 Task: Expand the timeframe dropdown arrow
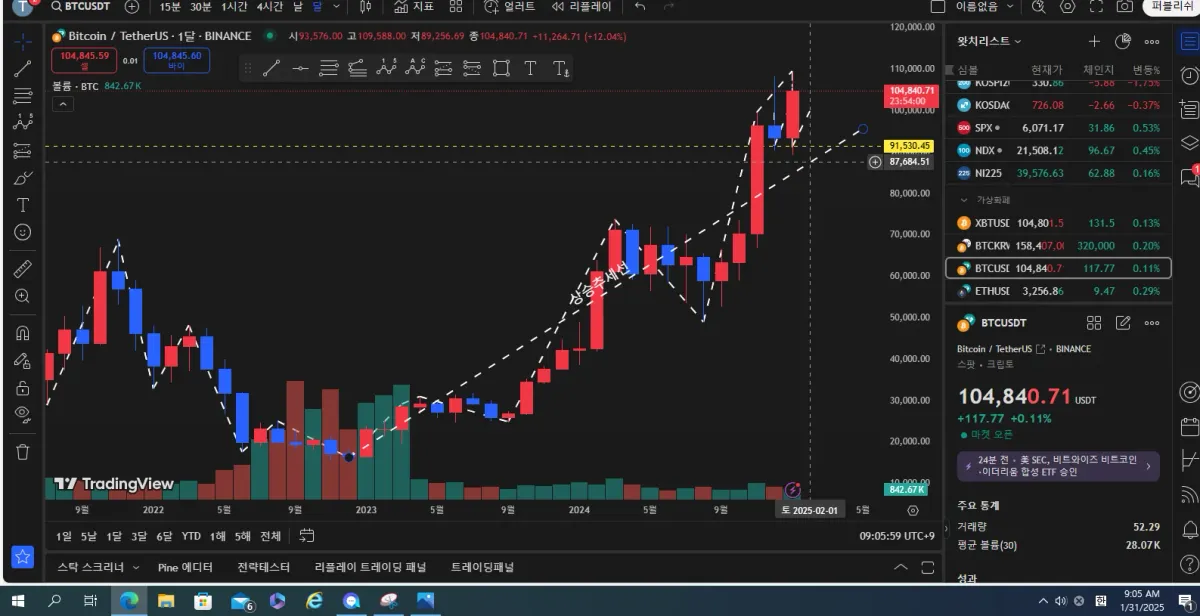point(337,7)
